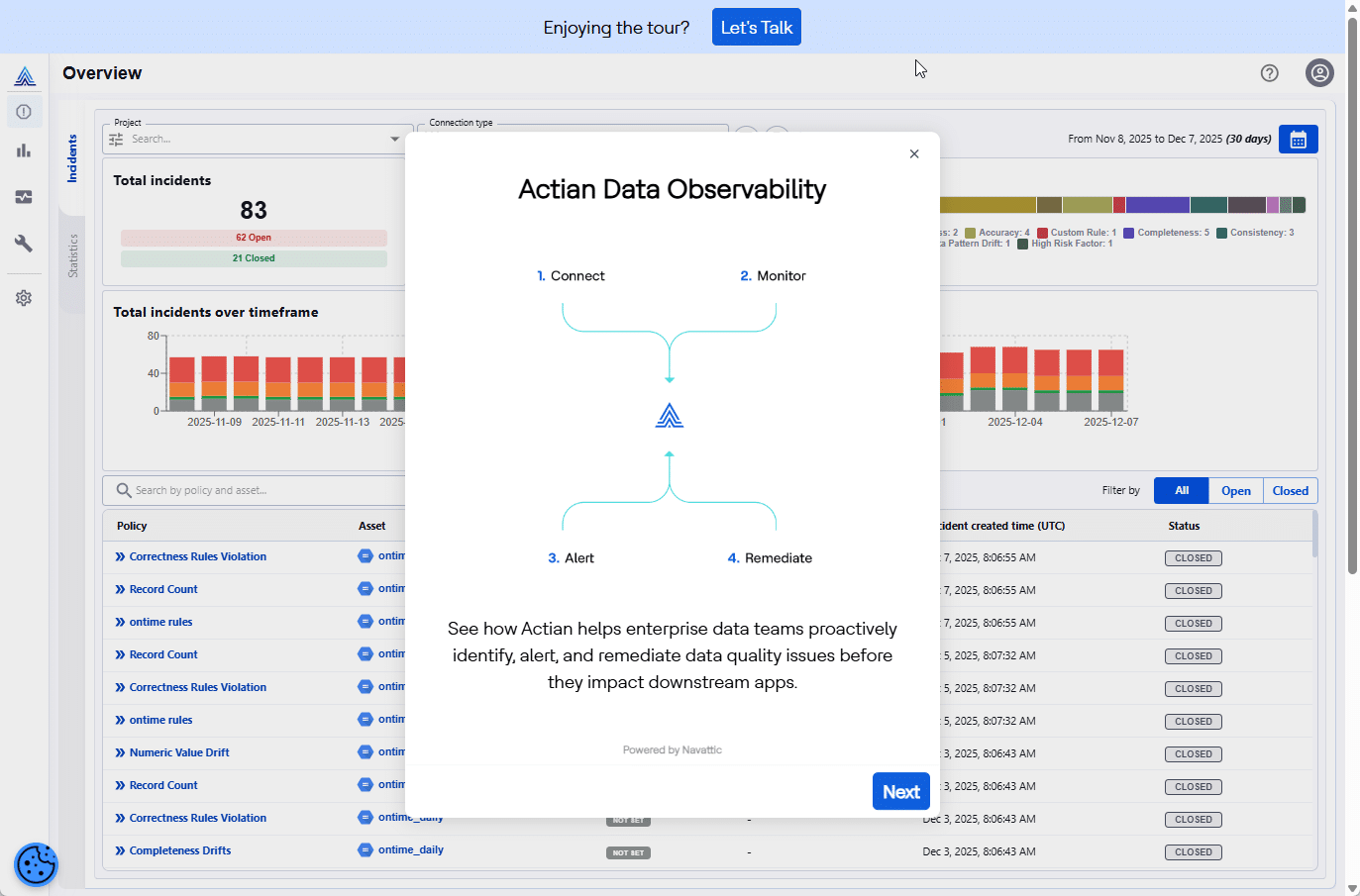The height and width of the screenshot is (896, 1360).
Task: Expand the first ontime rules row chevron
Action: point(120,623)
